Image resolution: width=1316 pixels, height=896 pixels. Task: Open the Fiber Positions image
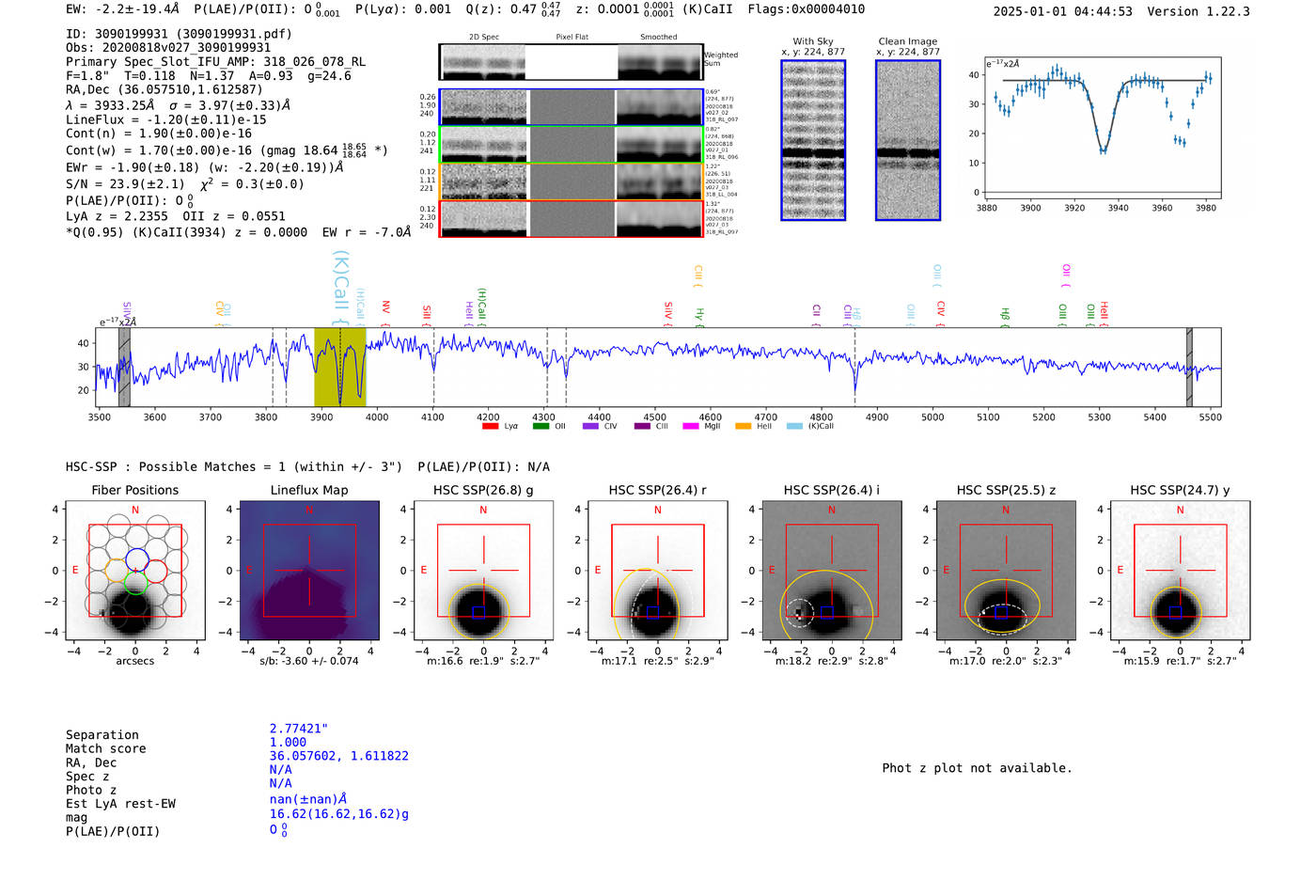(x=135, y=571)
